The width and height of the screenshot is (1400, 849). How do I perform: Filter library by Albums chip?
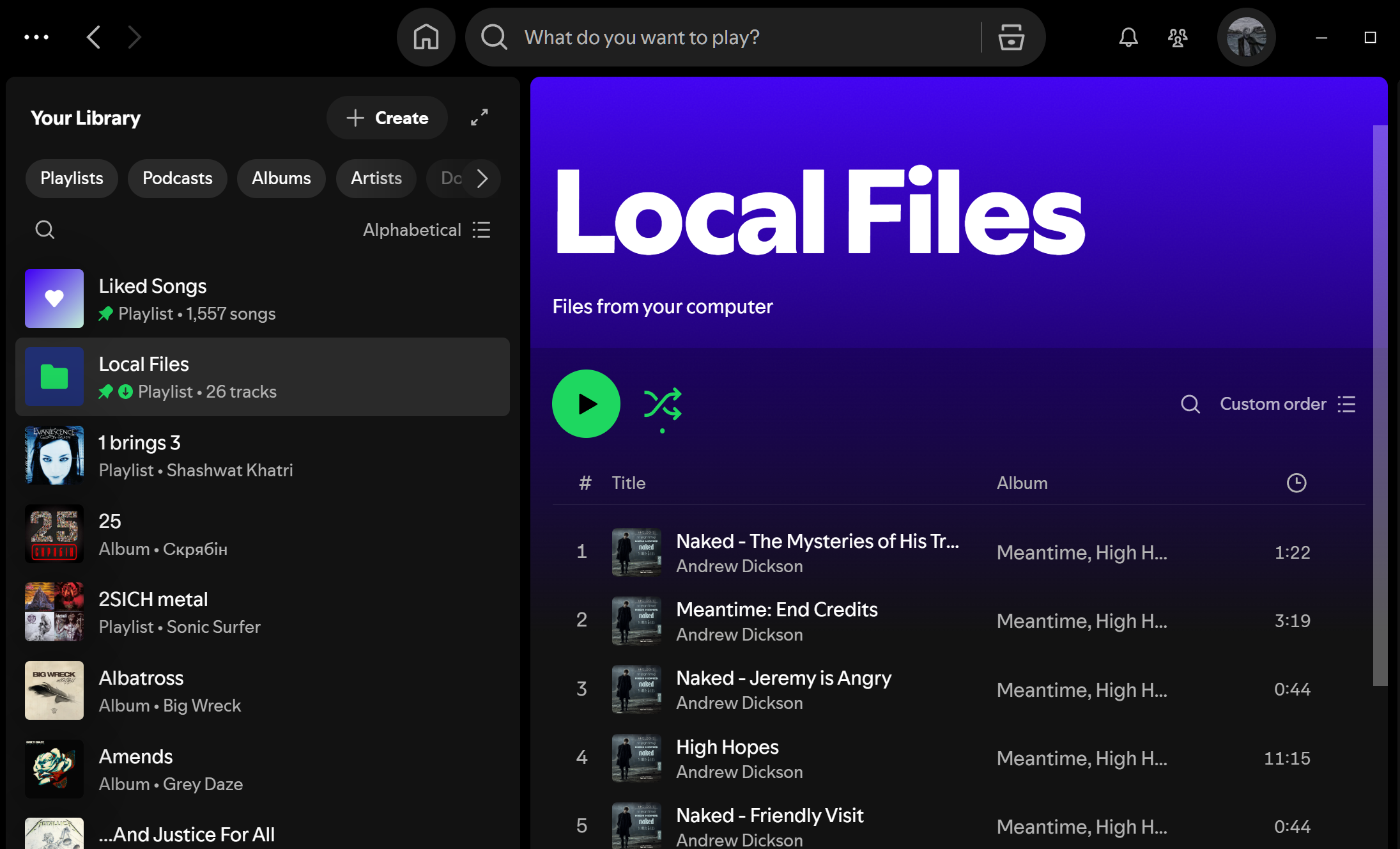coord(281,178)
